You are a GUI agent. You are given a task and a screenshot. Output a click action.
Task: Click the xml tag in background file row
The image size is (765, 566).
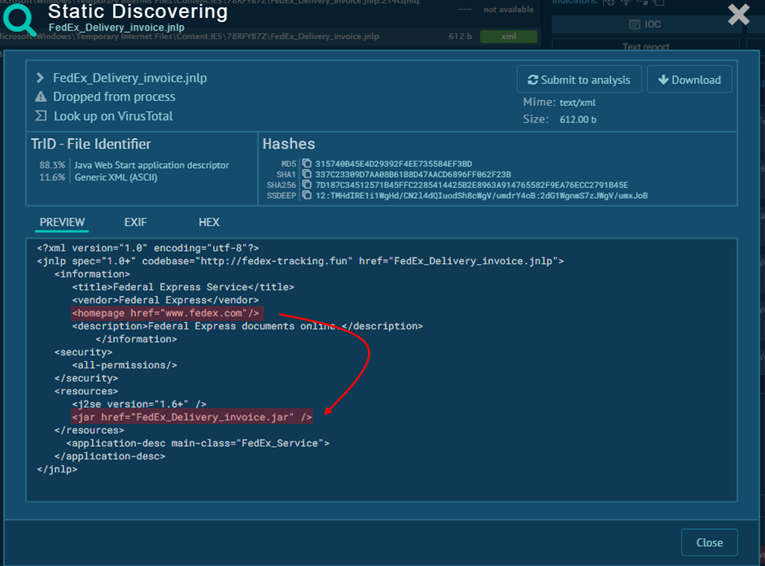pos(508,36)
